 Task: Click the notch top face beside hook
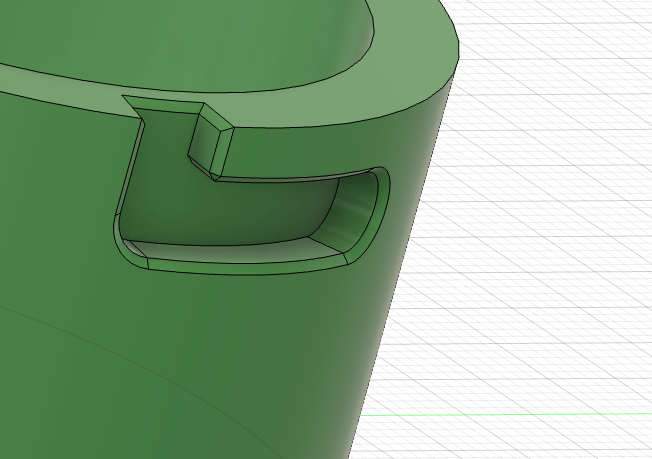(x=165, y=103)
